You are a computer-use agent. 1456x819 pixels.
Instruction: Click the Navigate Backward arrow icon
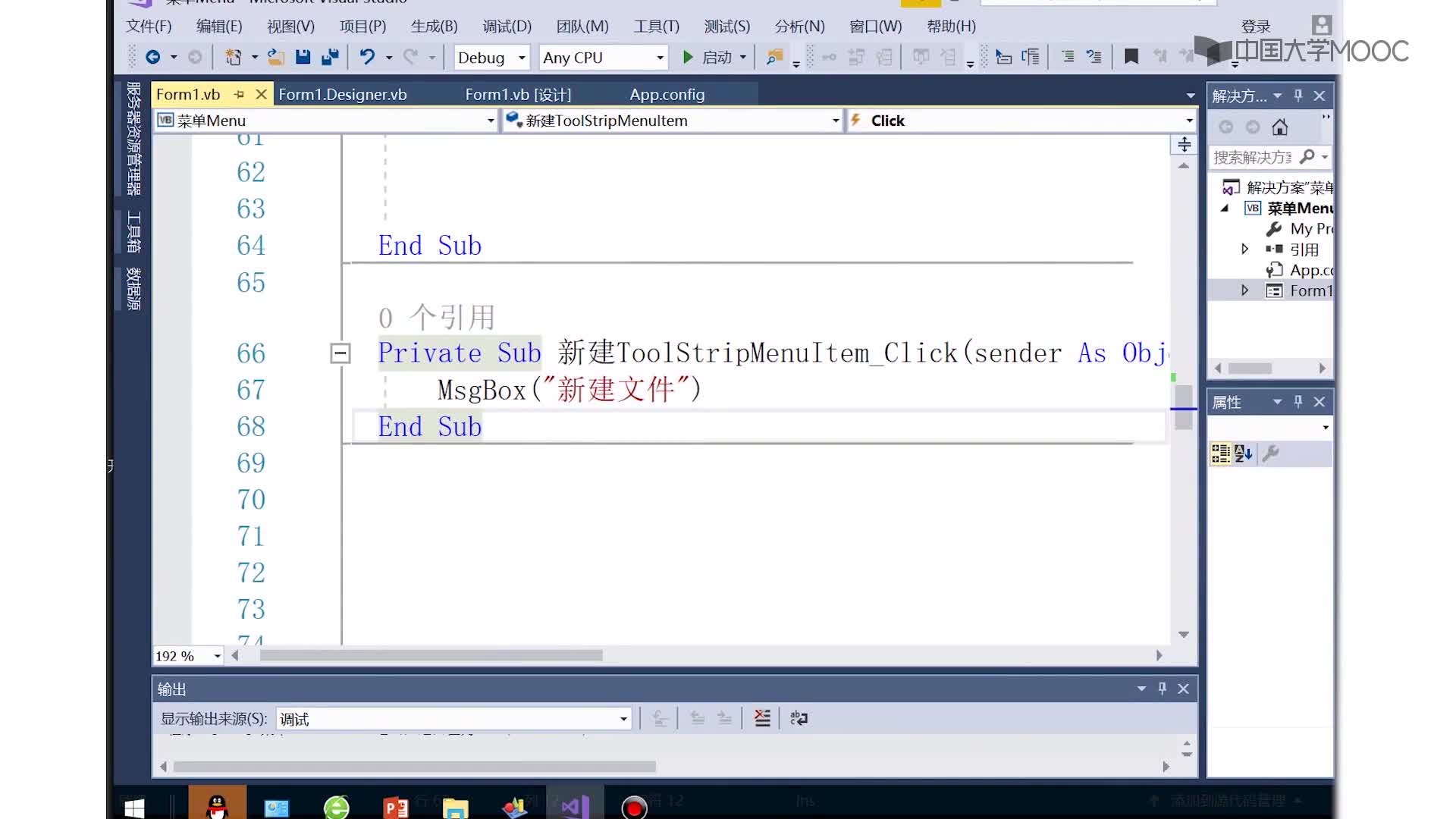pyautogui.click(x=152, y=57)
